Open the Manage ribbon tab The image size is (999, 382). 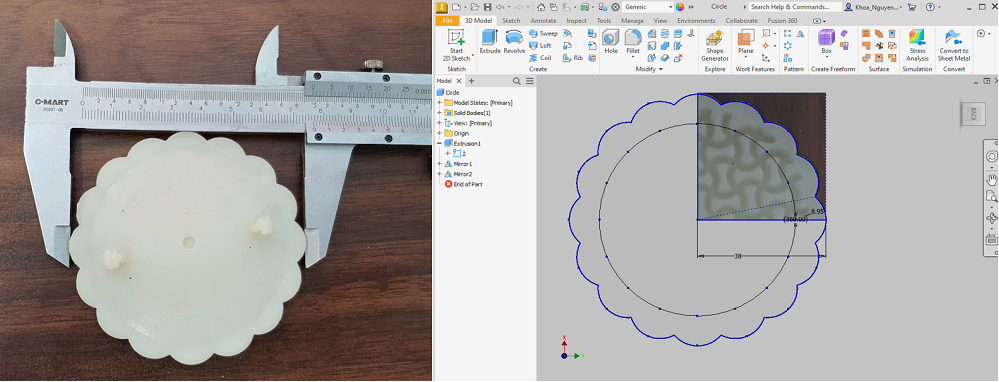tap(632, 20)
